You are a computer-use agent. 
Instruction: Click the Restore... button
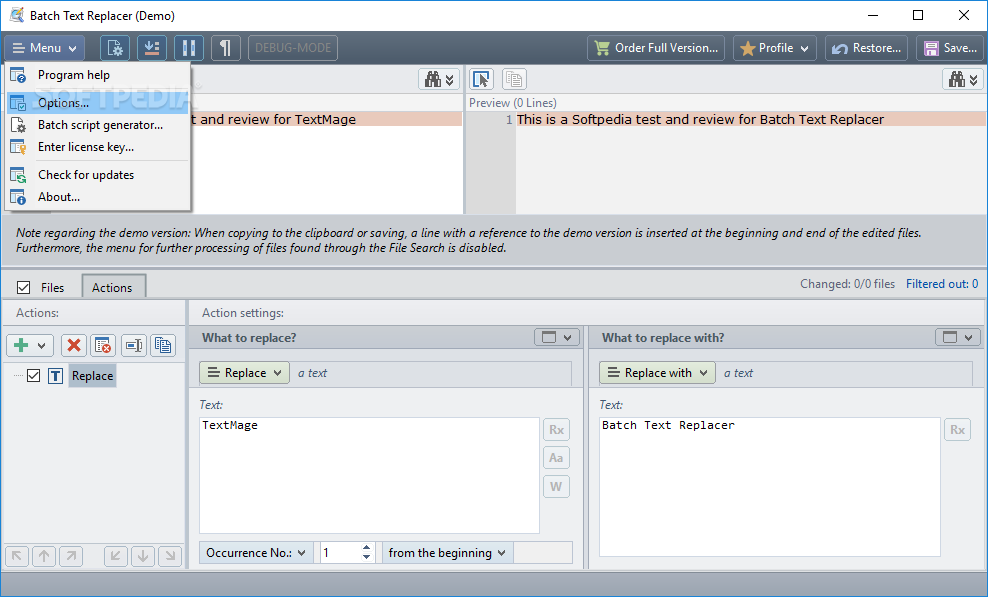[x=866, y=48]
